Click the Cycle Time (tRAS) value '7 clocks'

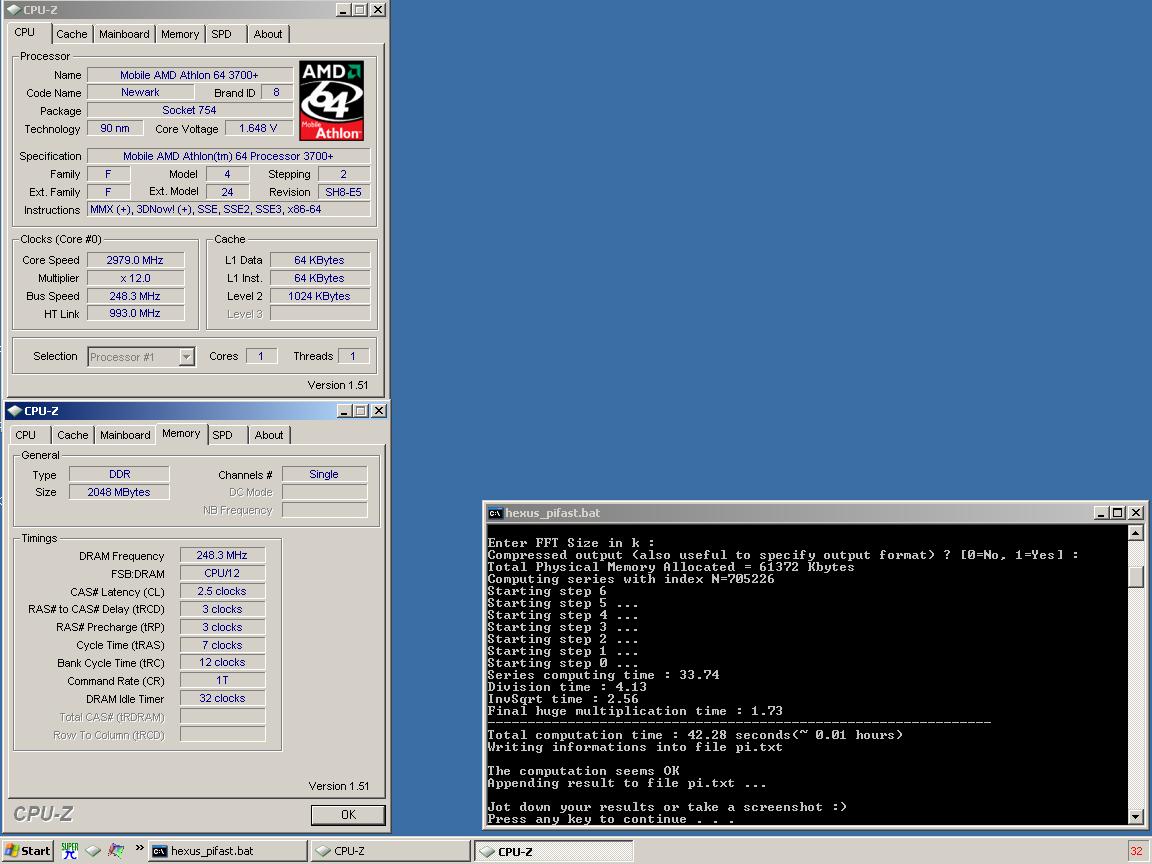click(222, 645)
